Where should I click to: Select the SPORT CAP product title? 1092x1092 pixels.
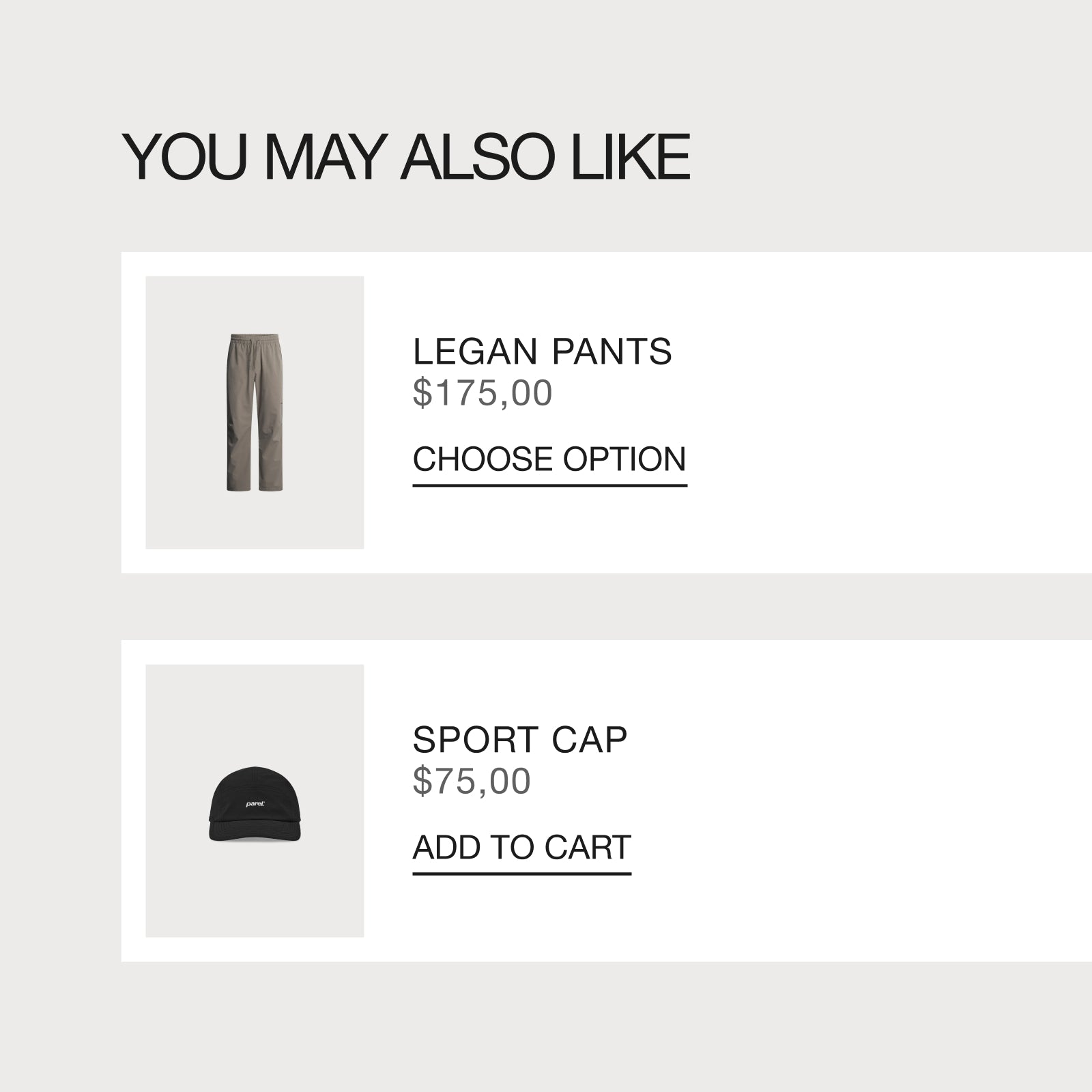(519, 740)
